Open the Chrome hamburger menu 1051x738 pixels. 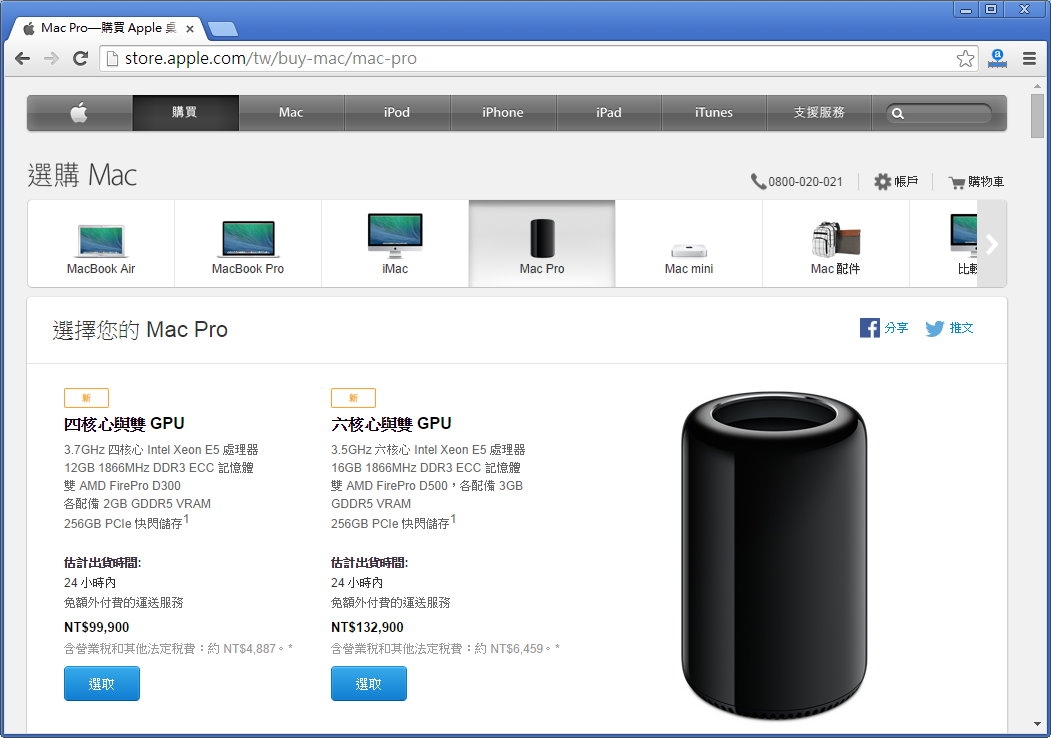coord(1030,58)
